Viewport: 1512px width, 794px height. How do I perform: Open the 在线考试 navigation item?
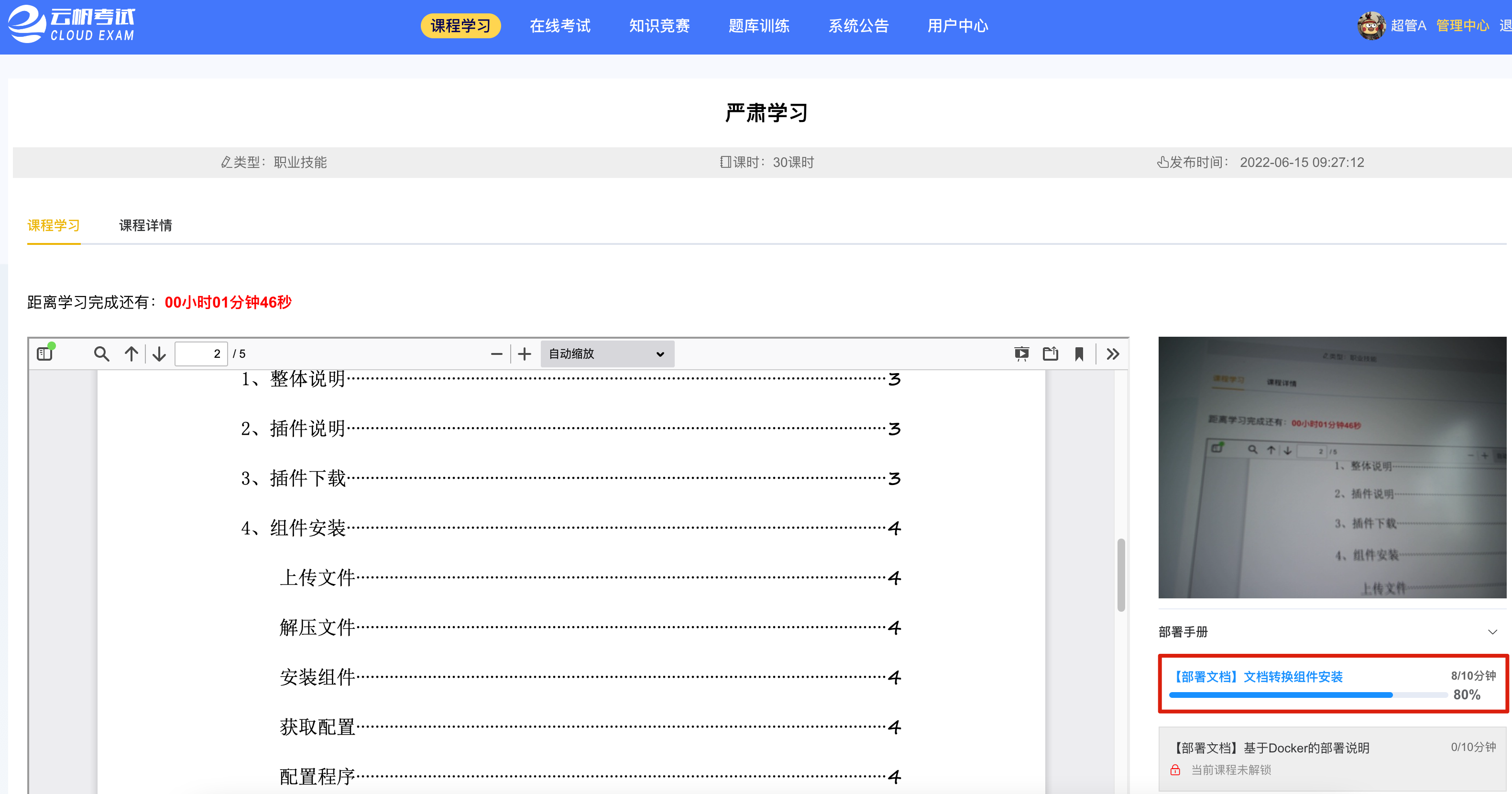coord(560,26)
